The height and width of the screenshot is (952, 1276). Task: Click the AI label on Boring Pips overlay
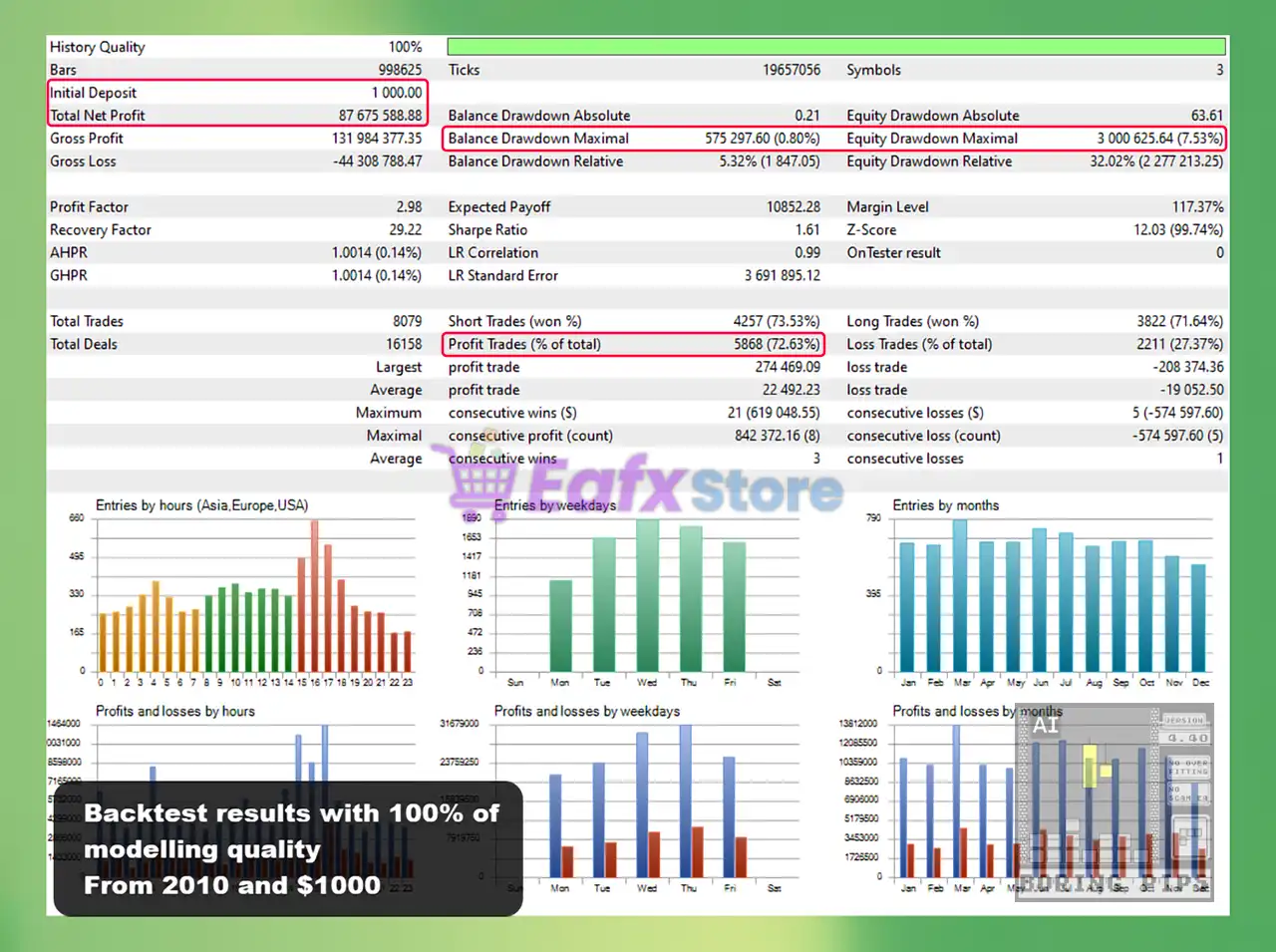[1045, 726]
